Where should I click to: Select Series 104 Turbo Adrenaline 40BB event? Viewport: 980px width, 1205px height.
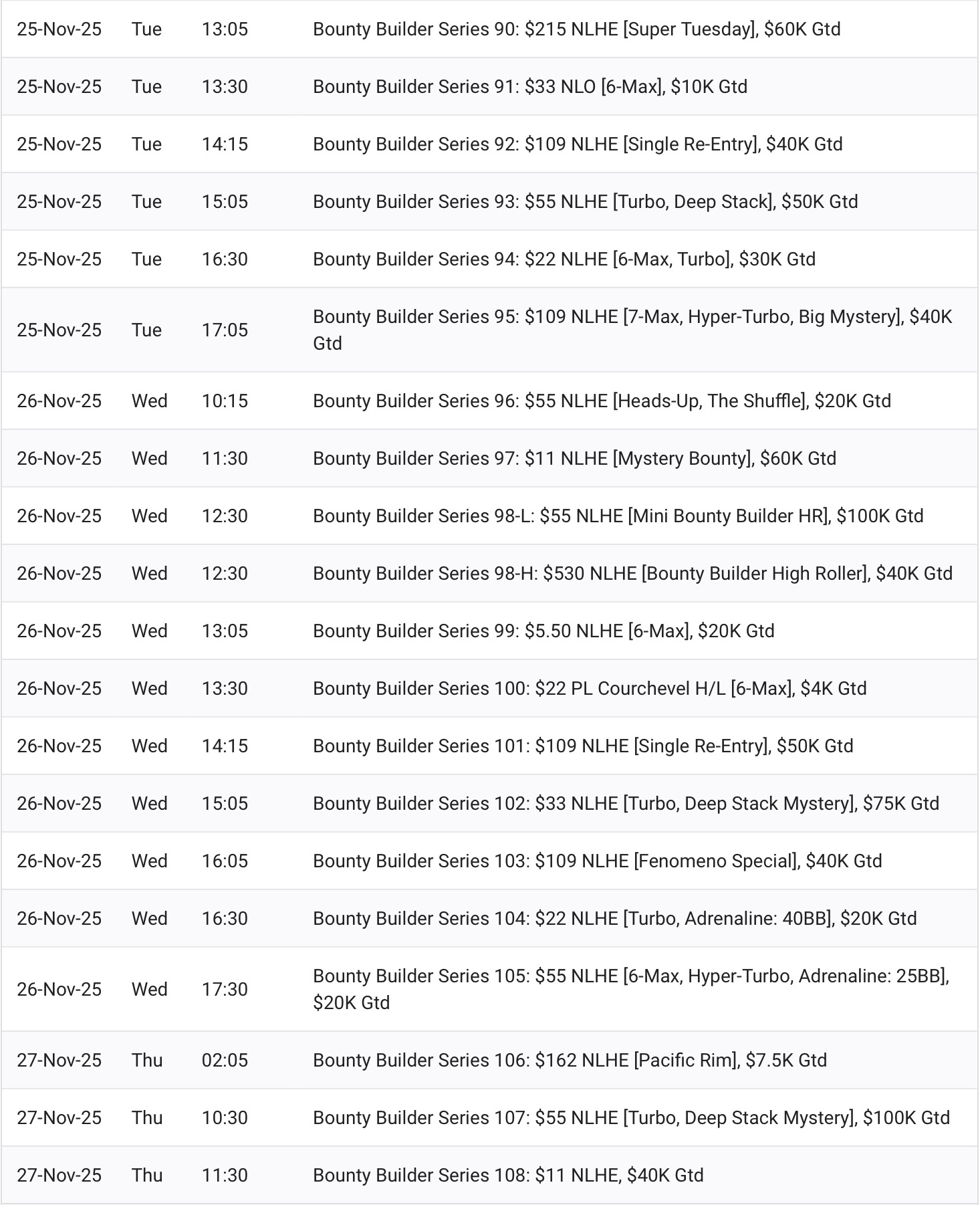tap(614, 919)
